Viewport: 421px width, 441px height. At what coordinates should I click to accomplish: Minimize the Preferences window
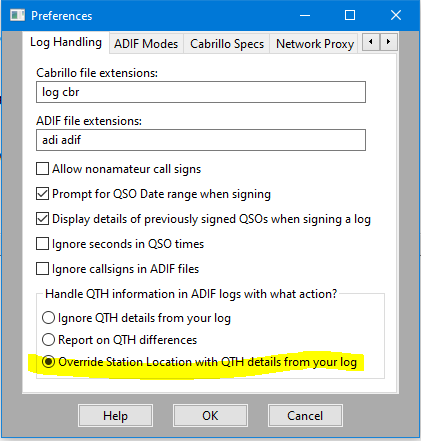305,15
